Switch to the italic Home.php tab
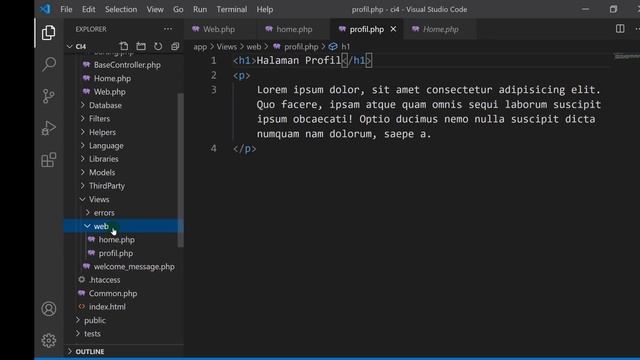Screen dimensions: 640x360 (440, 29)
